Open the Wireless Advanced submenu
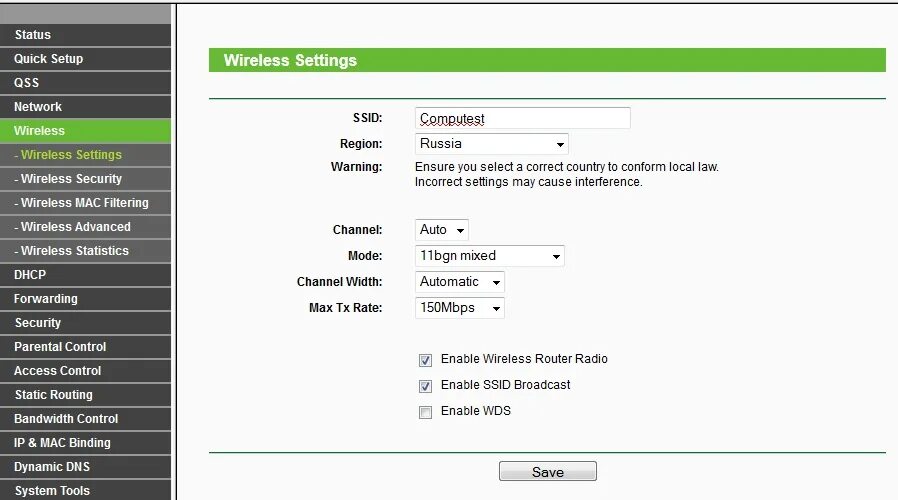Viewport: 898px width, 500px height. click(85, 227)
